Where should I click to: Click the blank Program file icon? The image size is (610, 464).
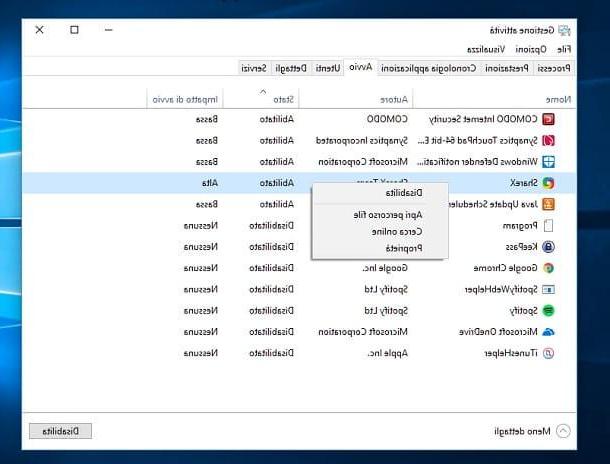point(548,226)
